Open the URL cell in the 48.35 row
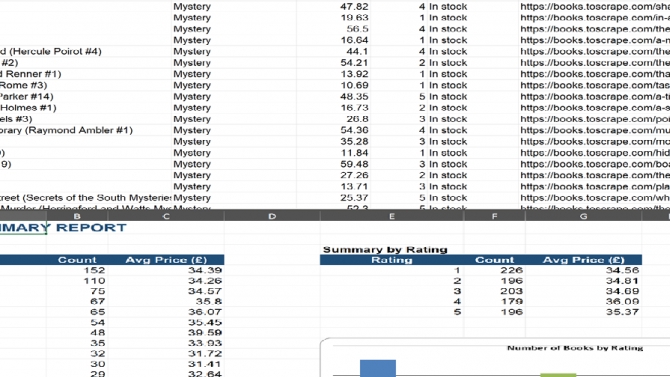 click(x=594, y=97)
